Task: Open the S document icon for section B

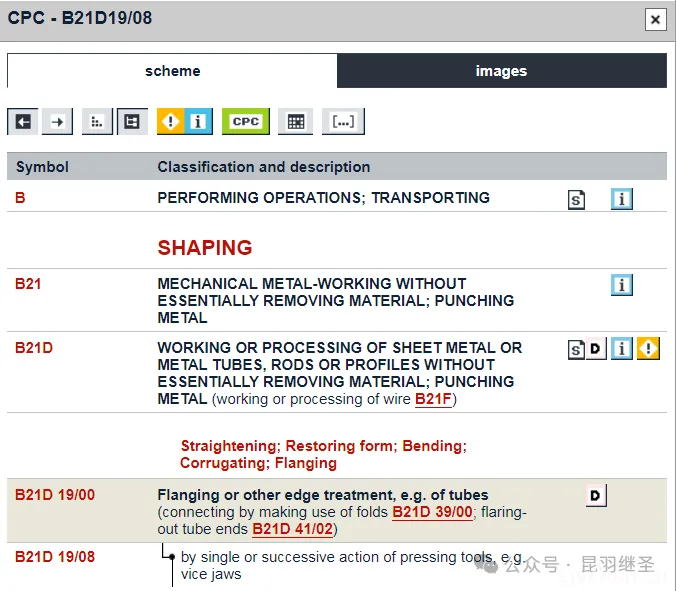Action: 577,199
